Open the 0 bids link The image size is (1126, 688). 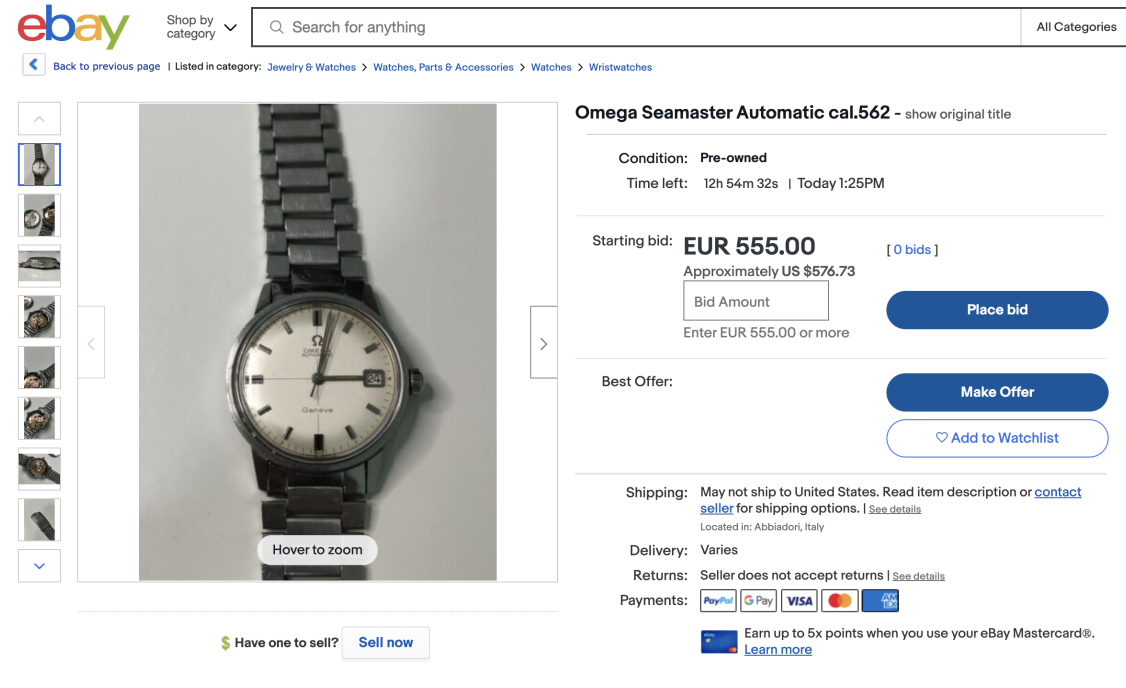pyautogui.click(x=912, y=250)
